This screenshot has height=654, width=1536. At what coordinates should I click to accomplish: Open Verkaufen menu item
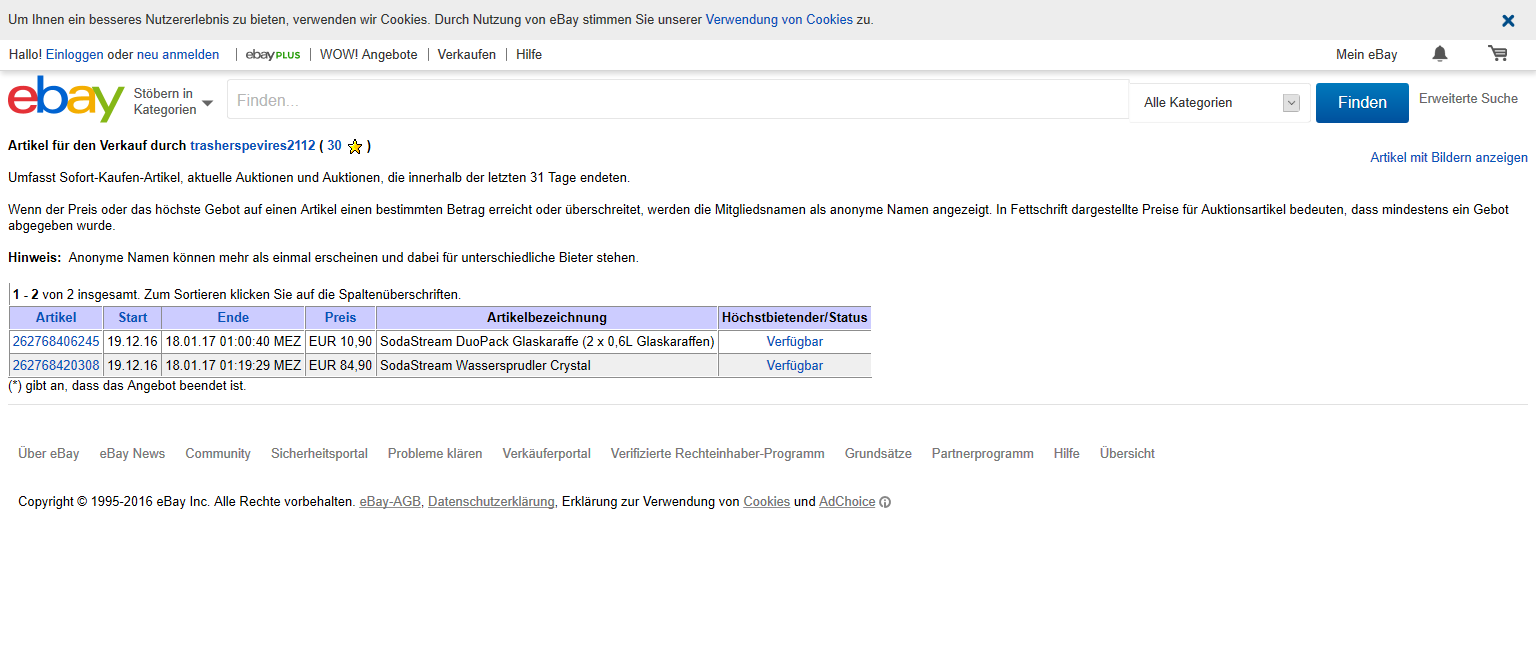pos(467,55)
